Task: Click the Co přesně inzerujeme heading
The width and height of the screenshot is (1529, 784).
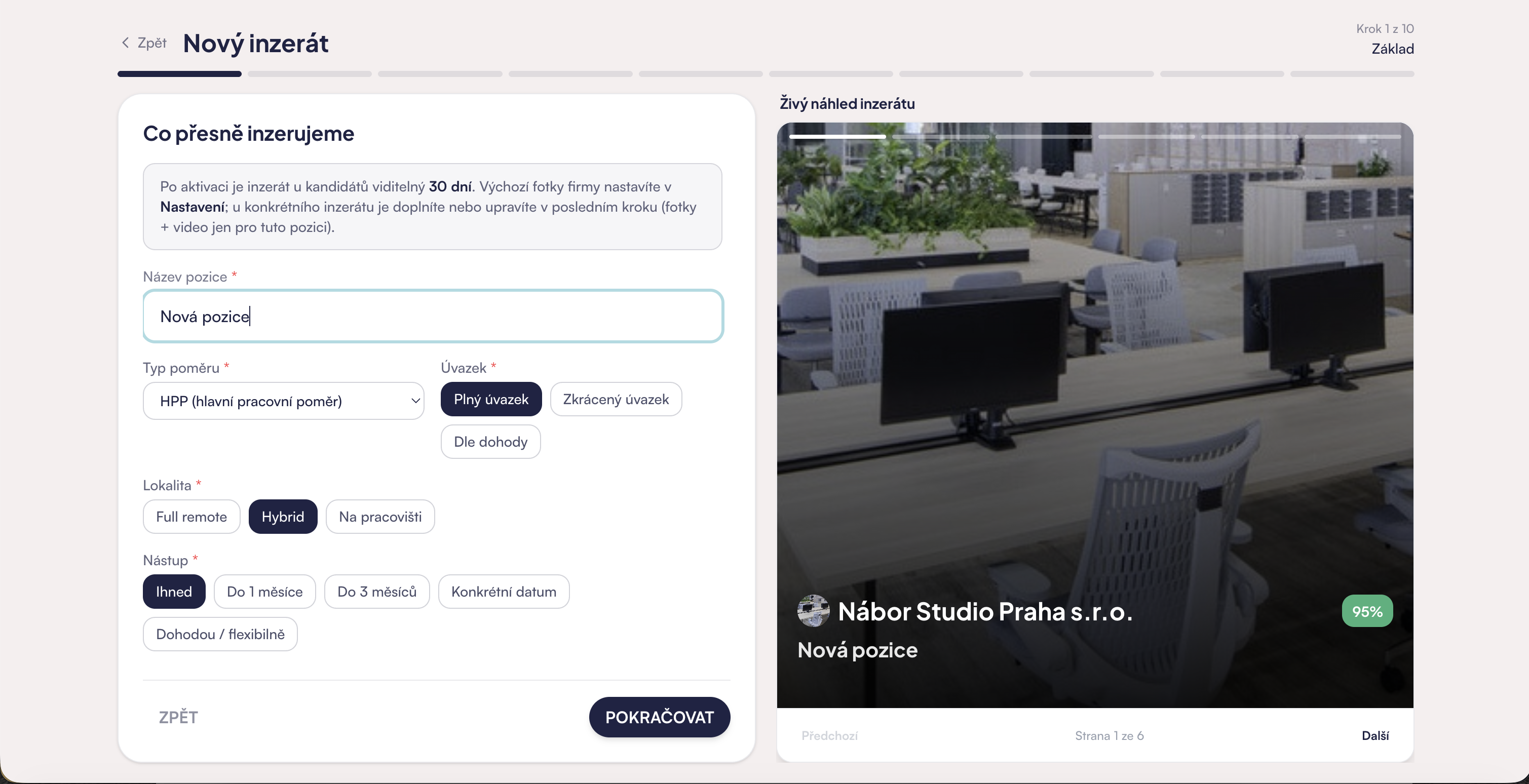Action: [248, 134]
